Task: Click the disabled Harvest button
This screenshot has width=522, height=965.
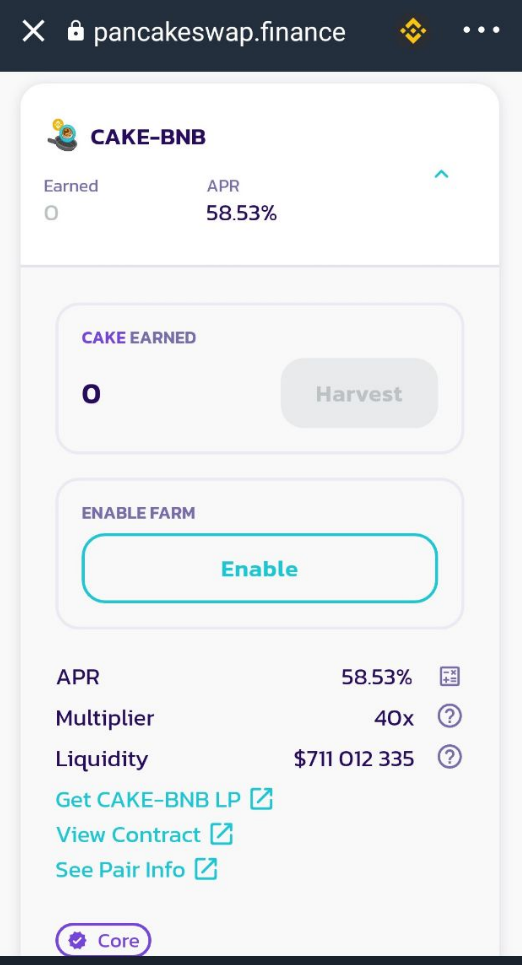Action: point(359,393)
